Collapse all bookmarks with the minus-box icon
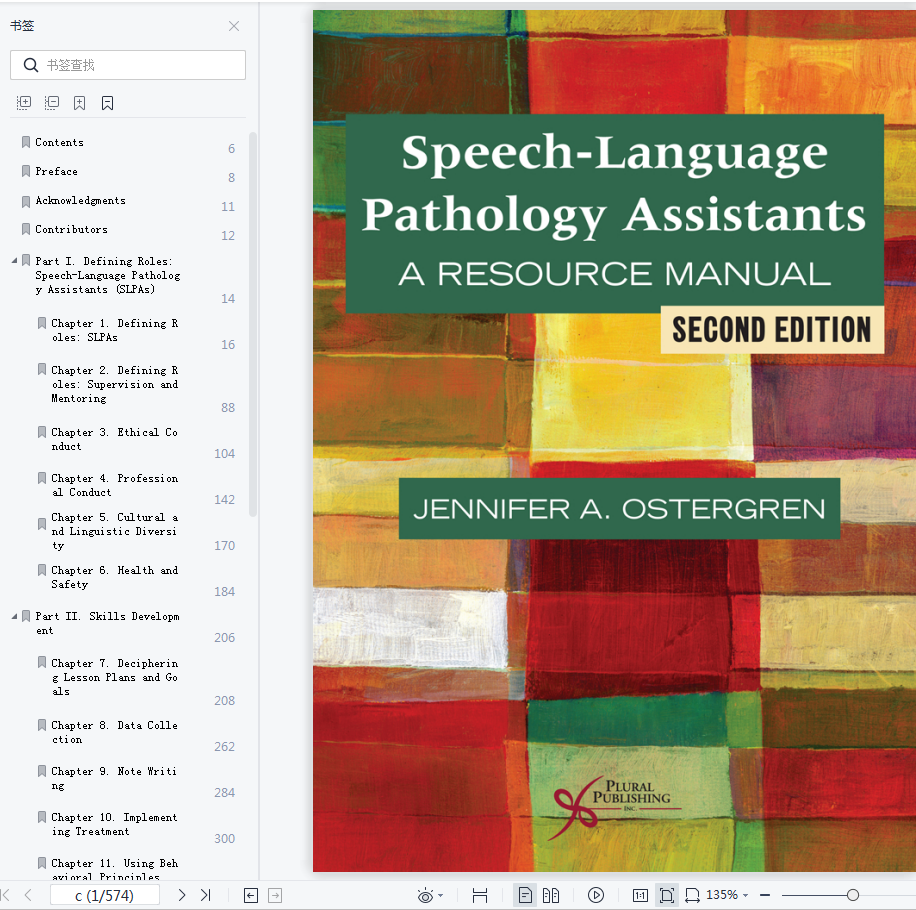The width and height of the screenshot is (916, 910). 52,103
